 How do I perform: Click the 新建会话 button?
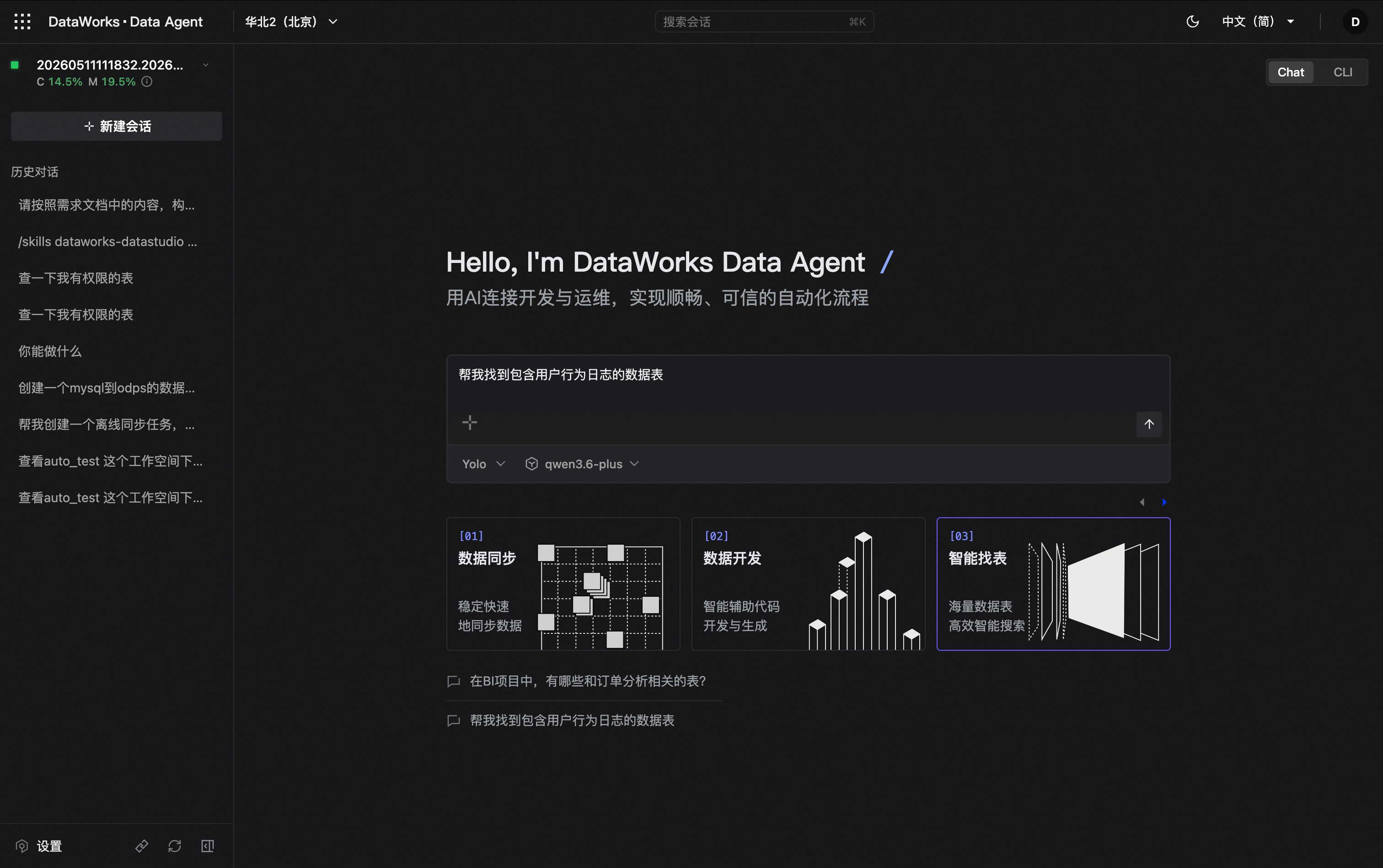(117, 126)
